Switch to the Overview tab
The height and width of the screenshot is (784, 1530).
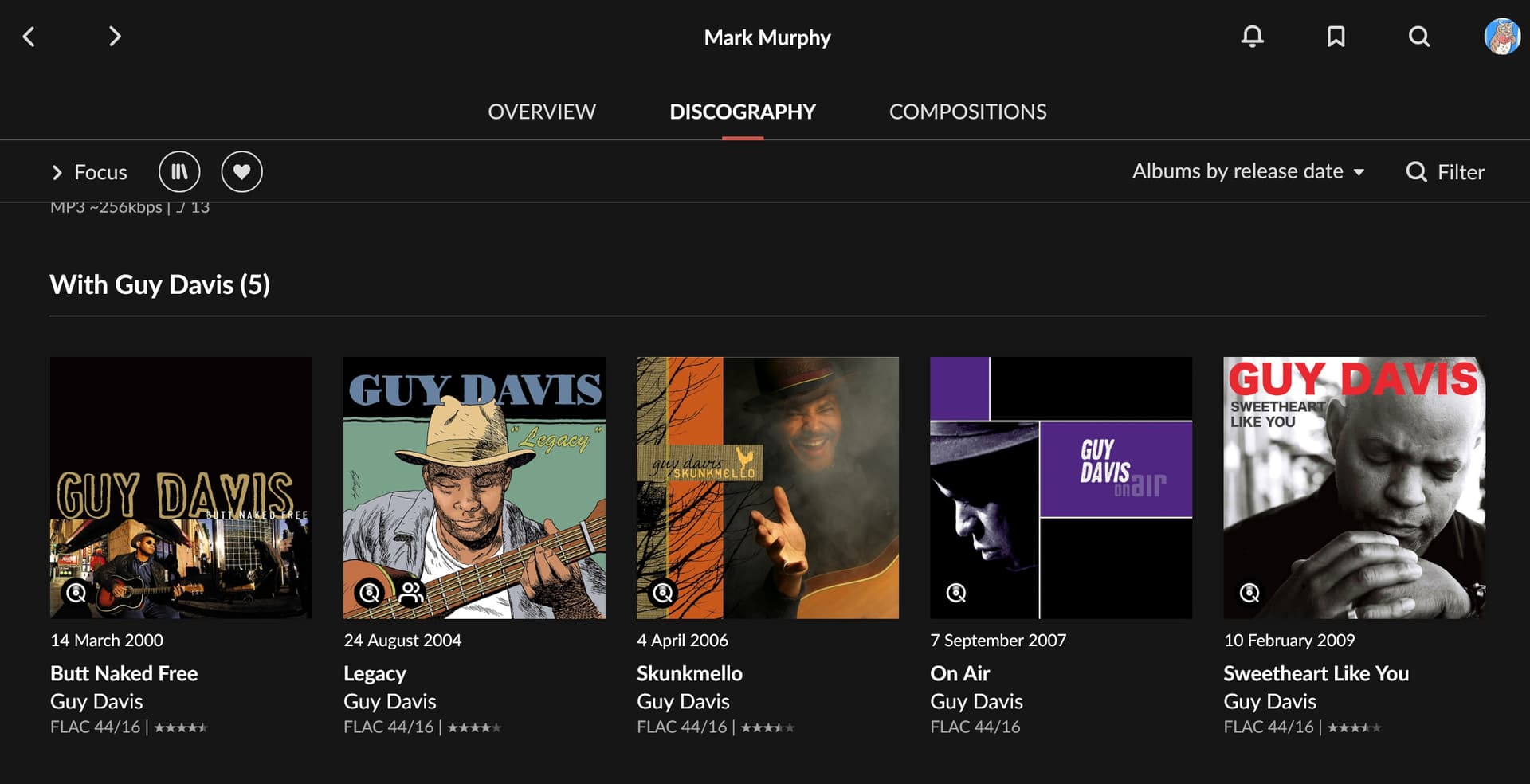[x=542, y=112]
